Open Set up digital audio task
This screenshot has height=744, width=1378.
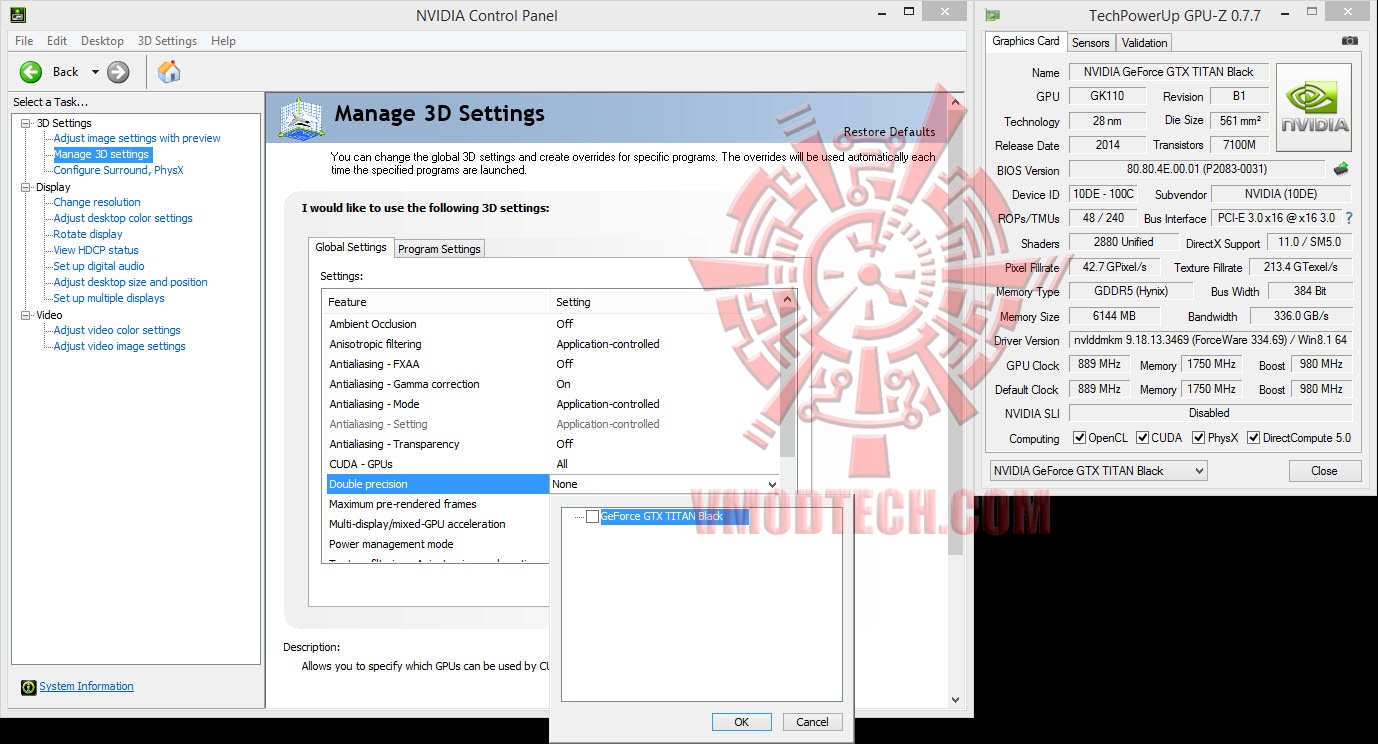point(99,267)
